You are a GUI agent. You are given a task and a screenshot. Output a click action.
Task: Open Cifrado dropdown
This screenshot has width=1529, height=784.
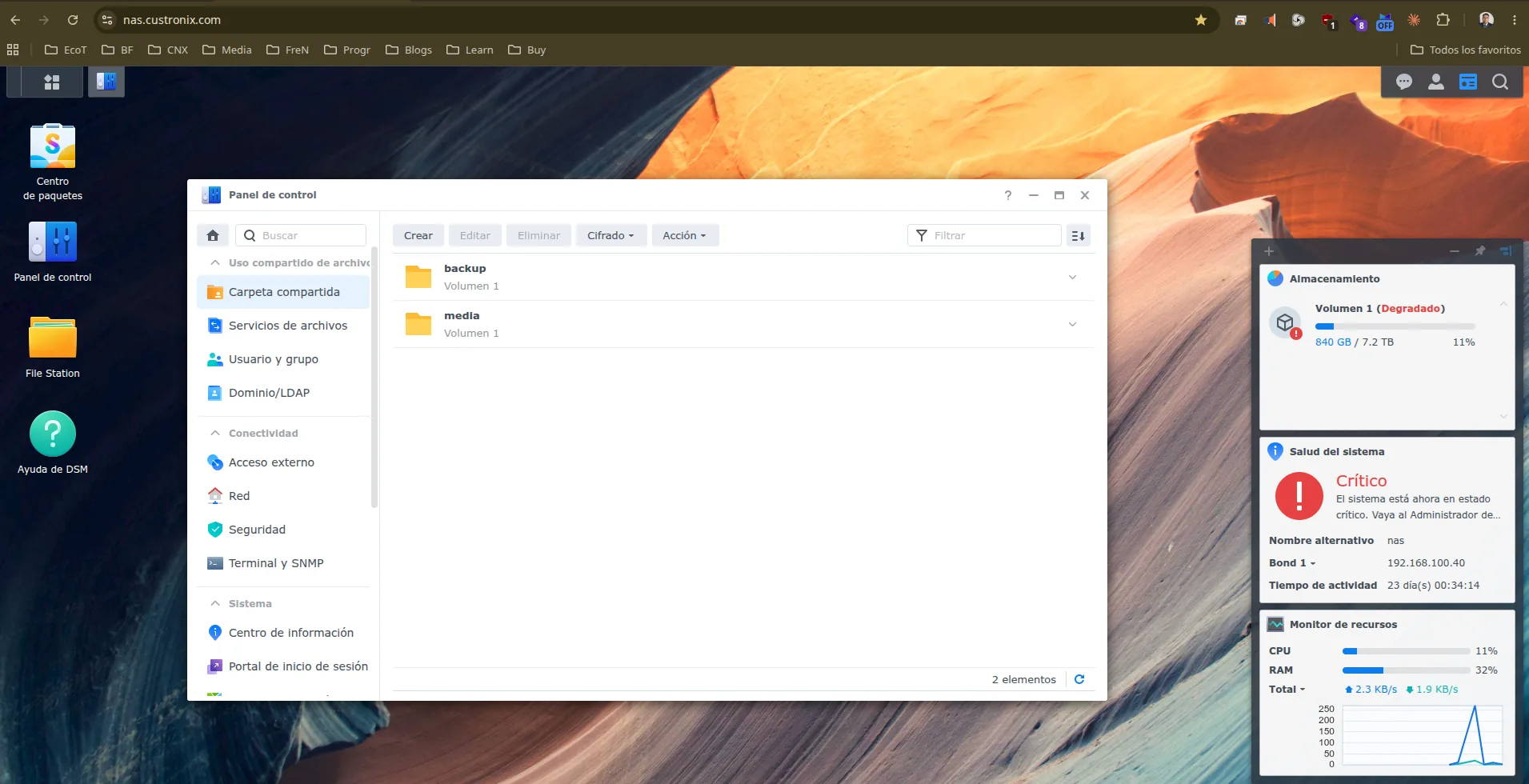[x=611, y=235]
